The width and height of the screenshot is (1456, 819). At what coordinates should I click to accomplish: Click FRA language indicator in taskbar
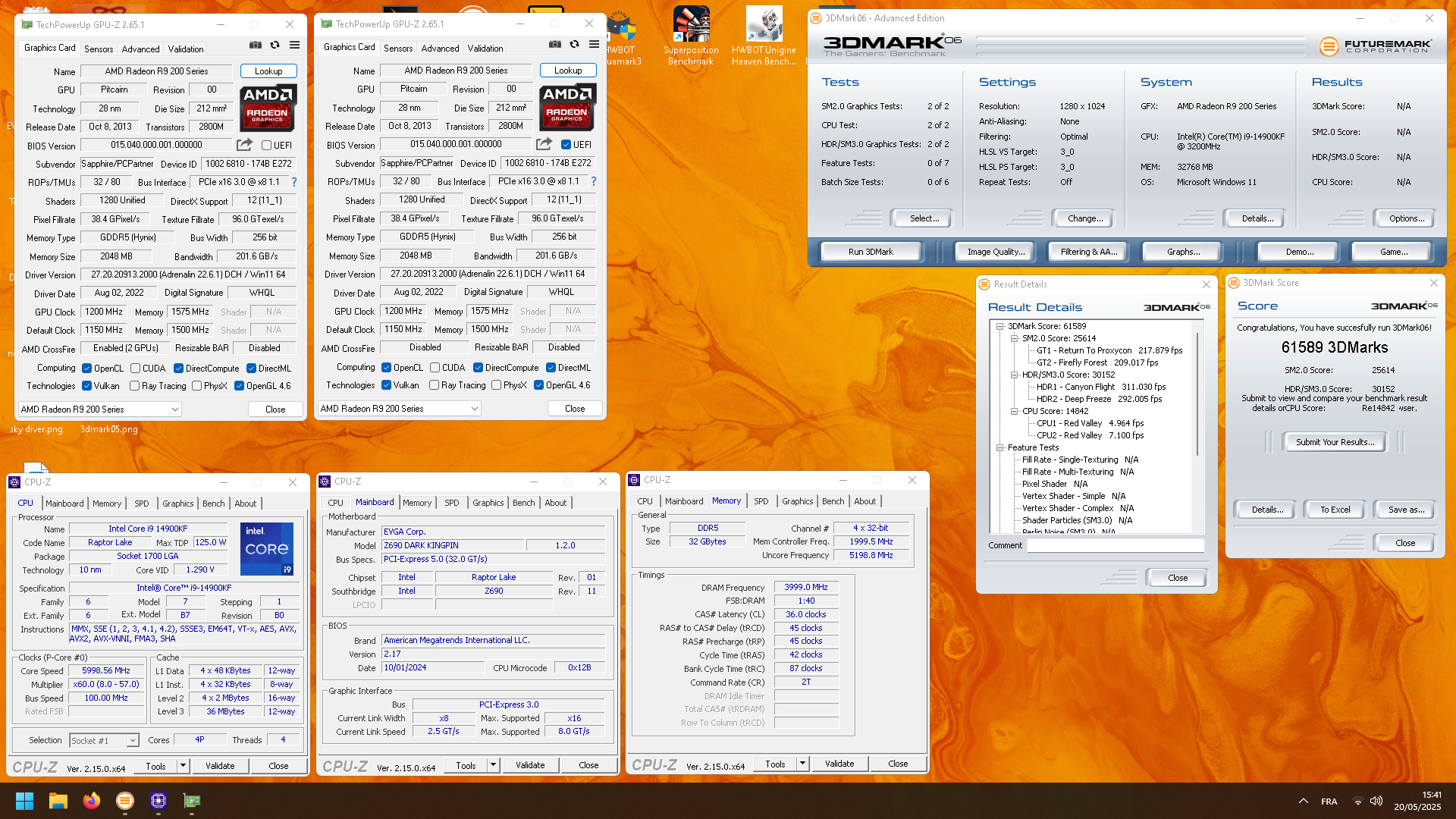(x=1329, y=802)
